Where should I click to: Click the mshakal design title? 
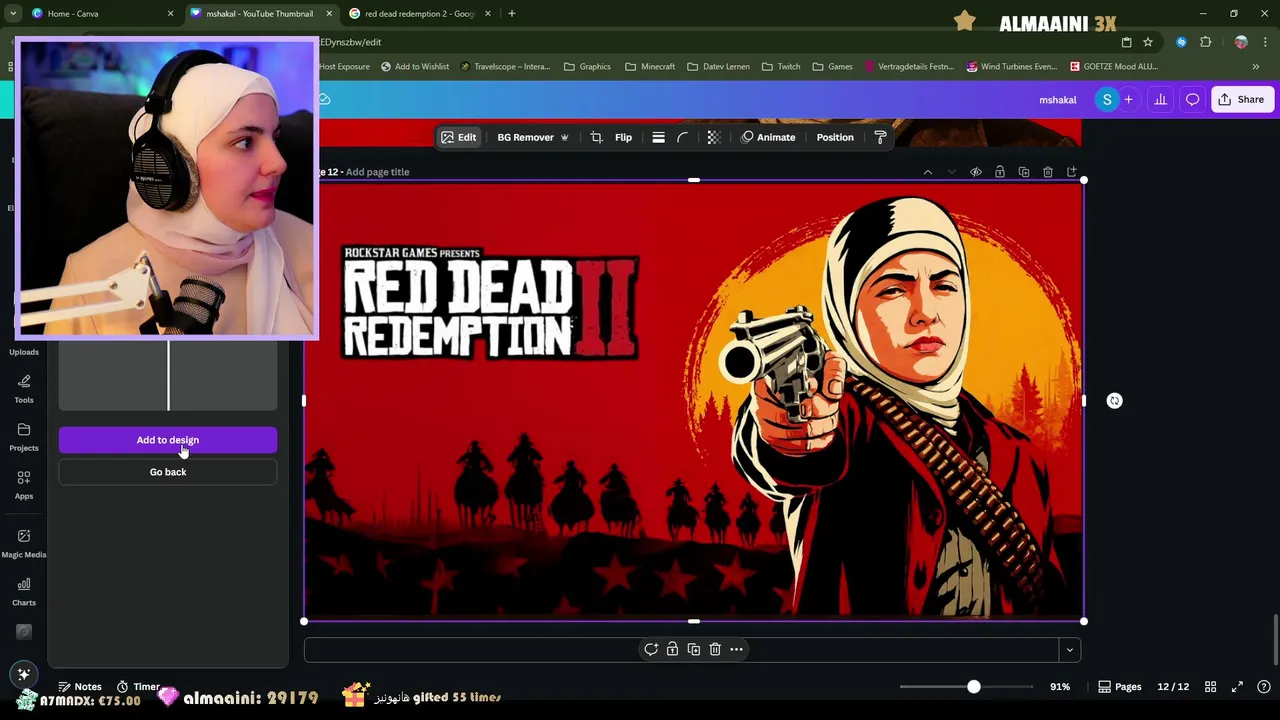(1057, 100)
